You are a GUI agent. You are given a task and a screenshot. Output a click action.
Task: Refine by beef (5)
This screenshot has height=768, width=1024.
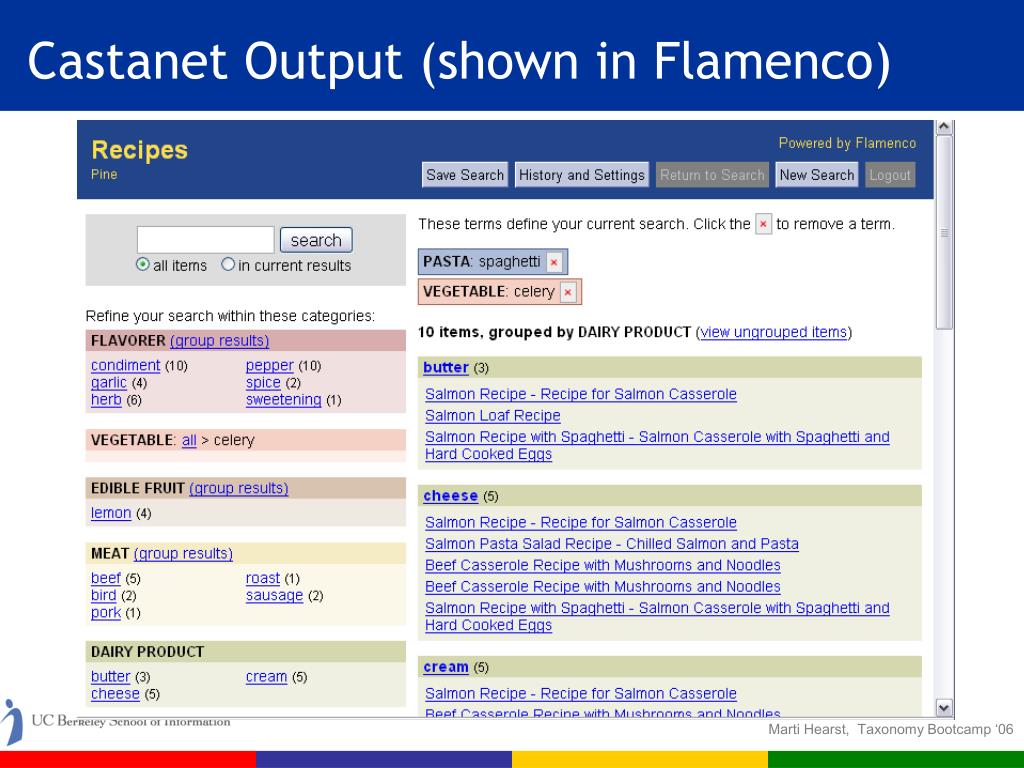[106, 578]
